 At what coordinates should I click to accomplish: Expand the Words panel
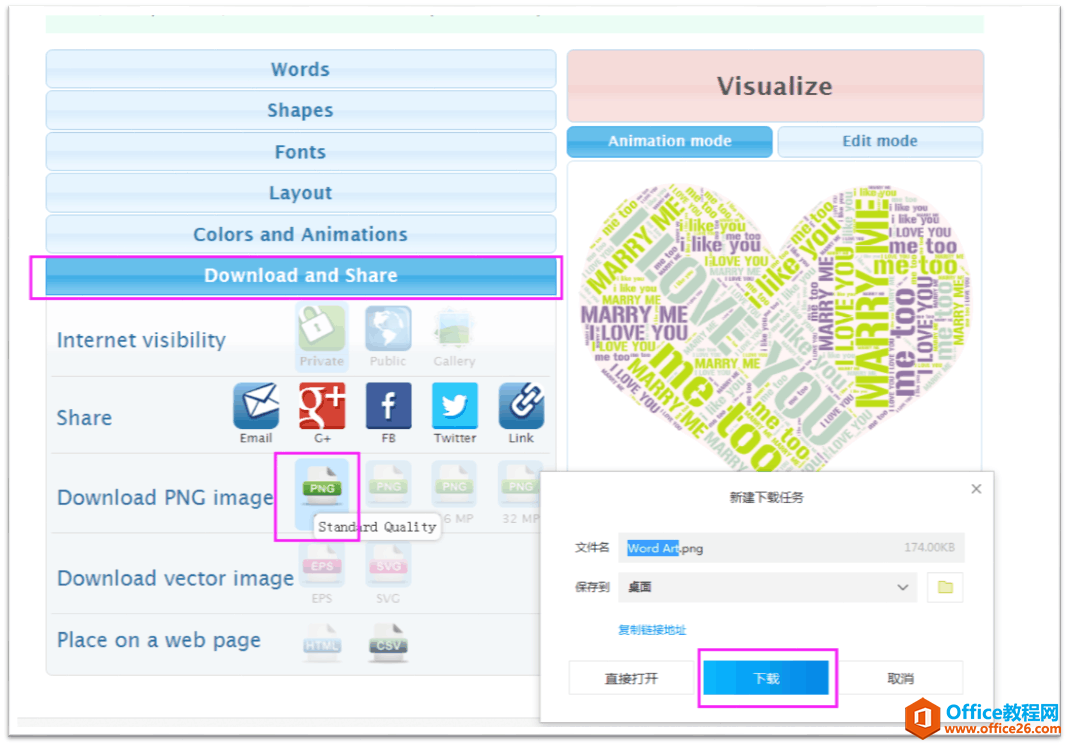pos(300,69)
